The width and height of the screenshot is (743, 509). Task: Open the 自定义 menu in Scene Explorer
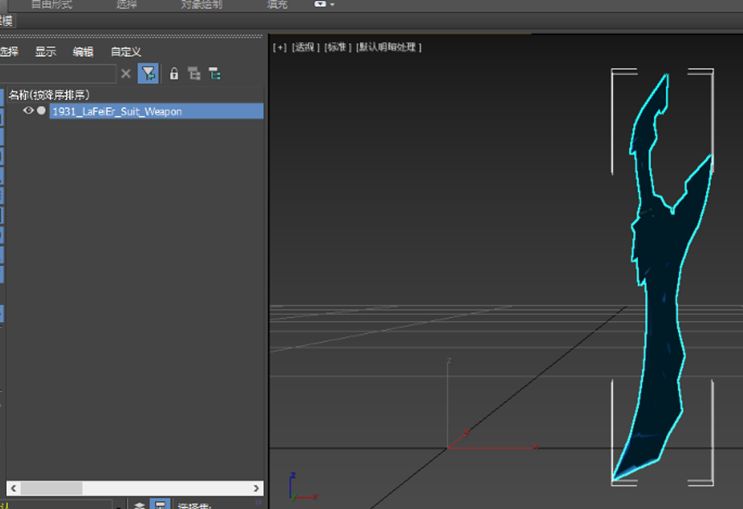click(126, 52)
